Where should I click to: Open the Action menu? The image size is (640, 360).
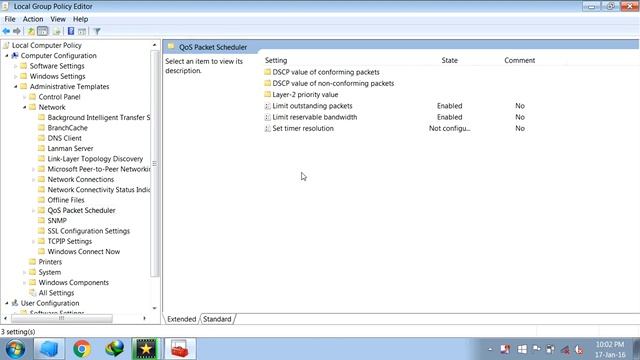click(33, 19)
